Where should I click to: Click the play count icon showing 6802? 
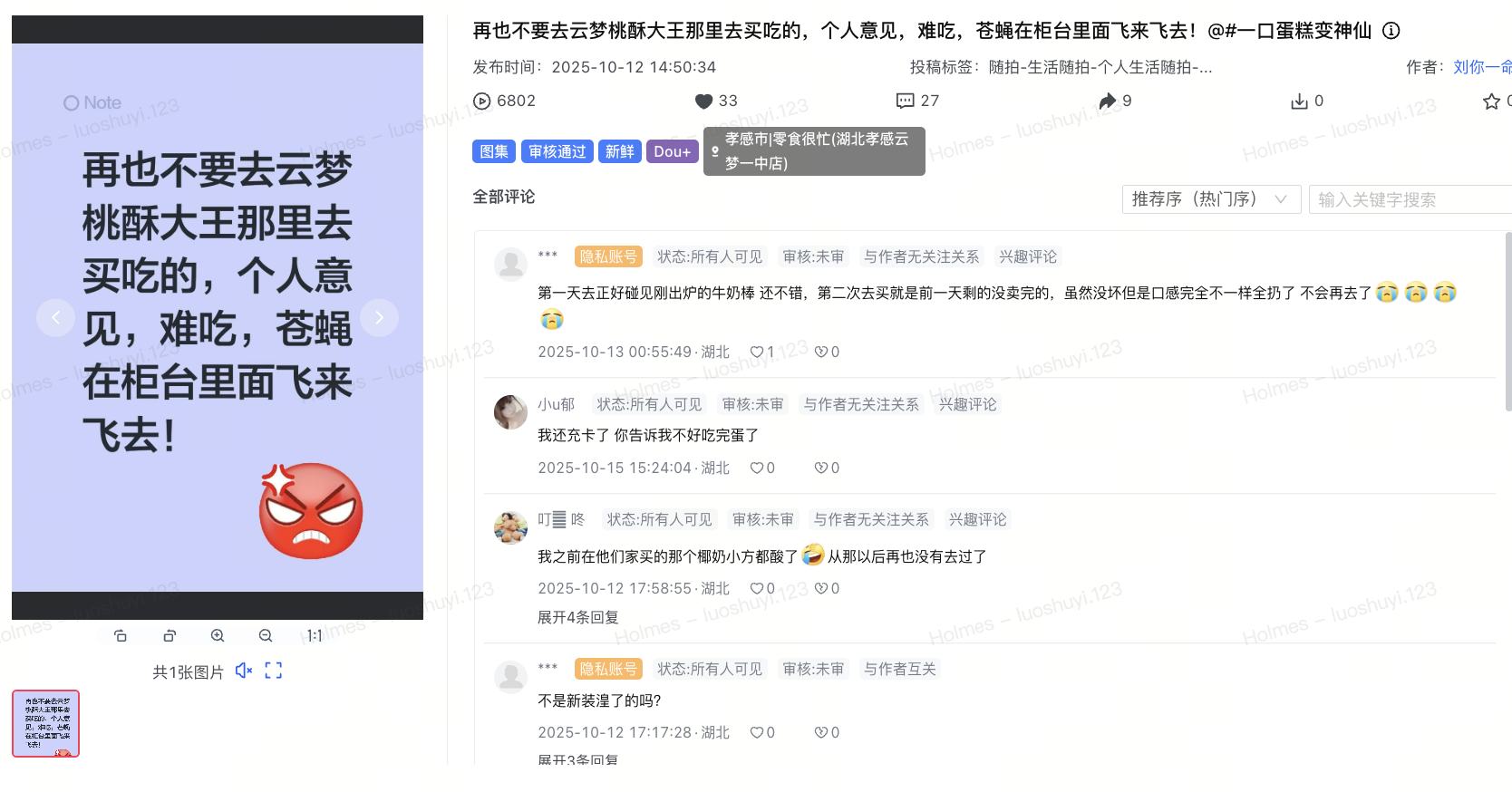point(482,101)
